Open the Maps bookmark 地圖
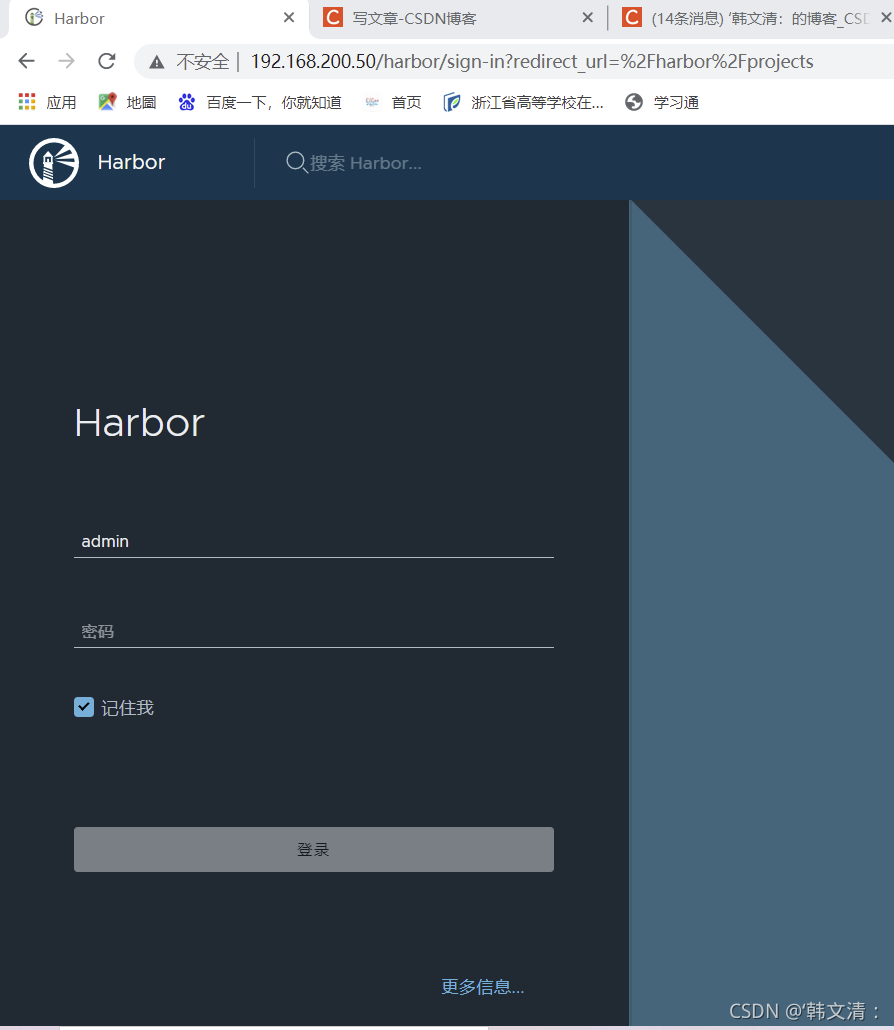The height and width of the screenshot is (1030, 894). (x=127, y=102)
